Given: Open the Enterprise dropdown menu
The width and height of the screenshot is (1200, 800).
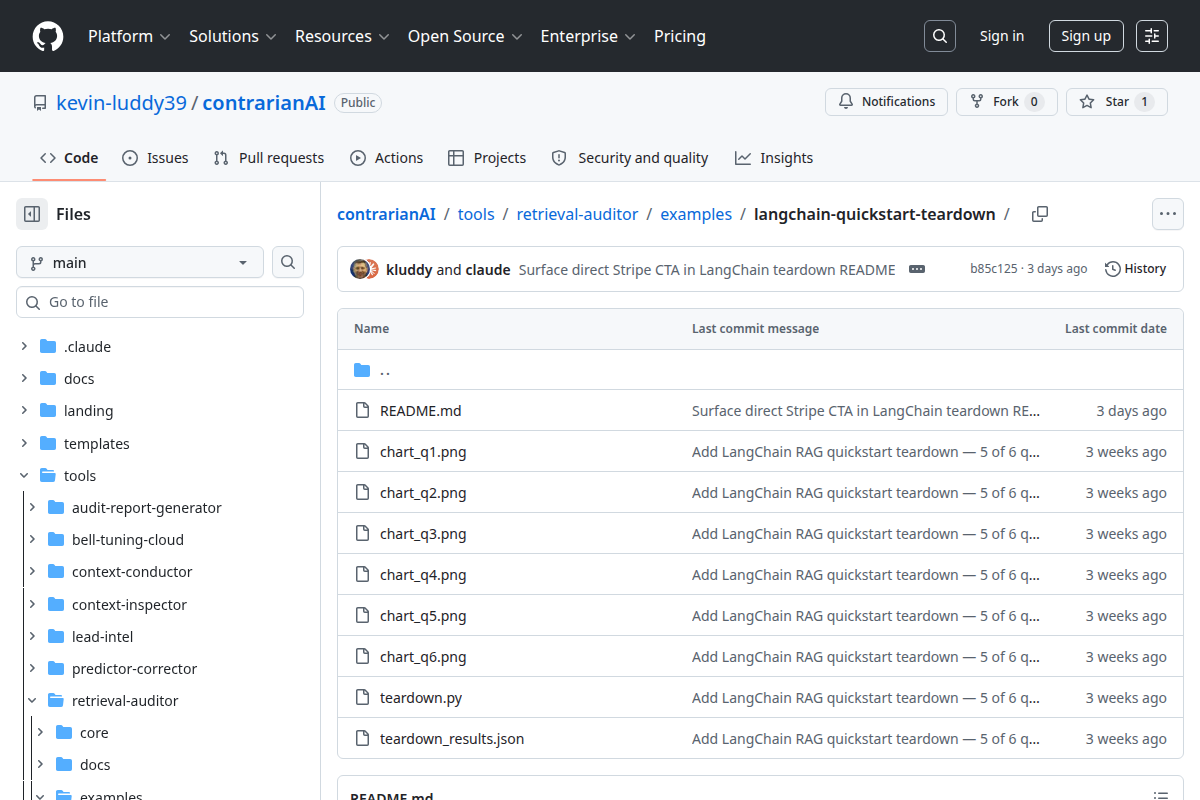Looking at the screenshot, I should 588,36.
